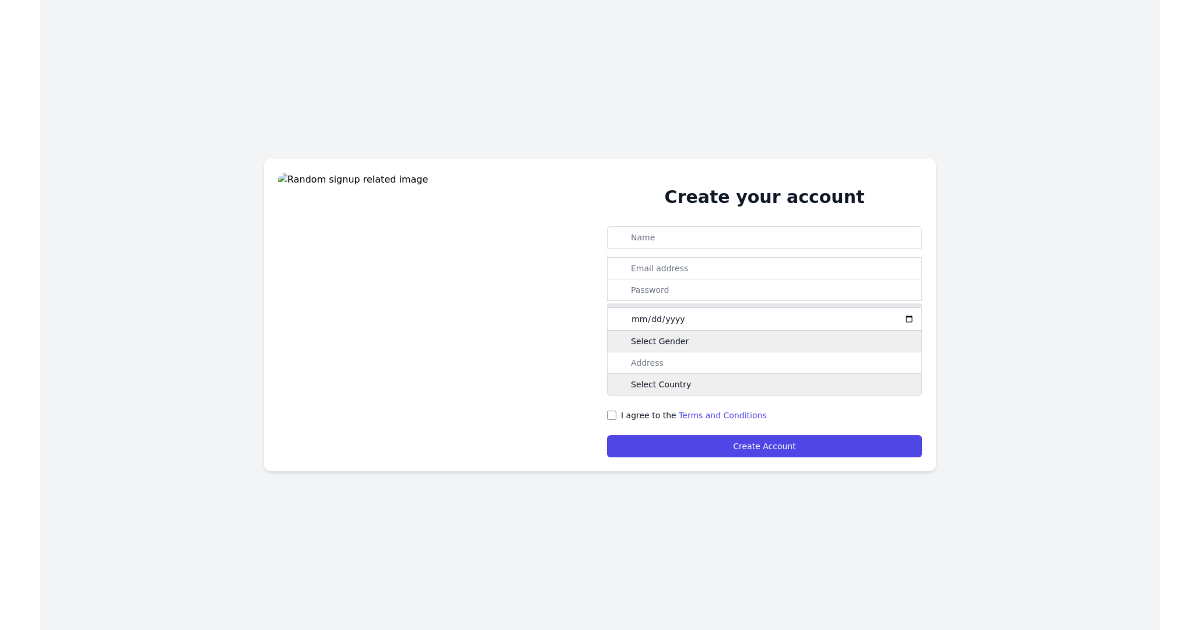Image resolution: width=1200 pixels, height=630 pixels.
Task: Select the Password field
Action: point(764,290)
